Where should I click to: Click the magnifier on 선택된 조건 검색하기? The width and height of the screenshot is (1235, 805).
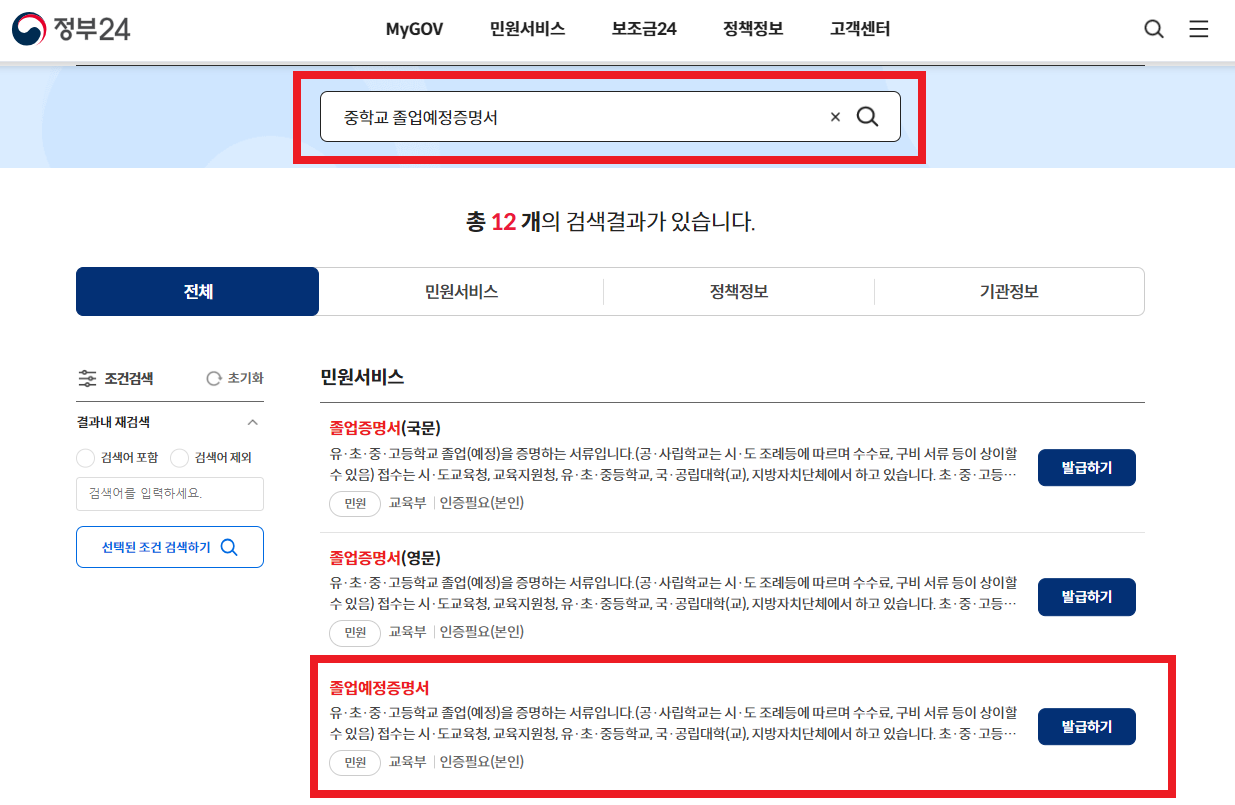point(230,546)
